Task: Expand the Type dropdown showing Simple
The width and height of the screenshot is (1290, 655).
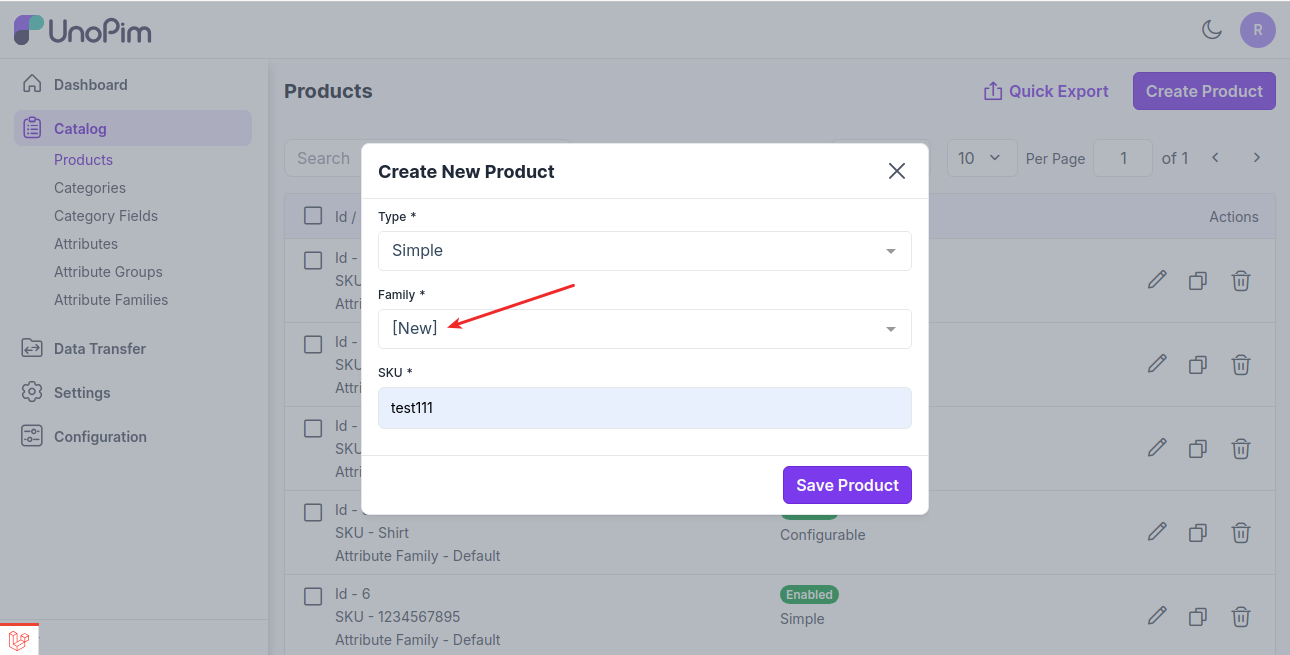Action: (644, 251)
